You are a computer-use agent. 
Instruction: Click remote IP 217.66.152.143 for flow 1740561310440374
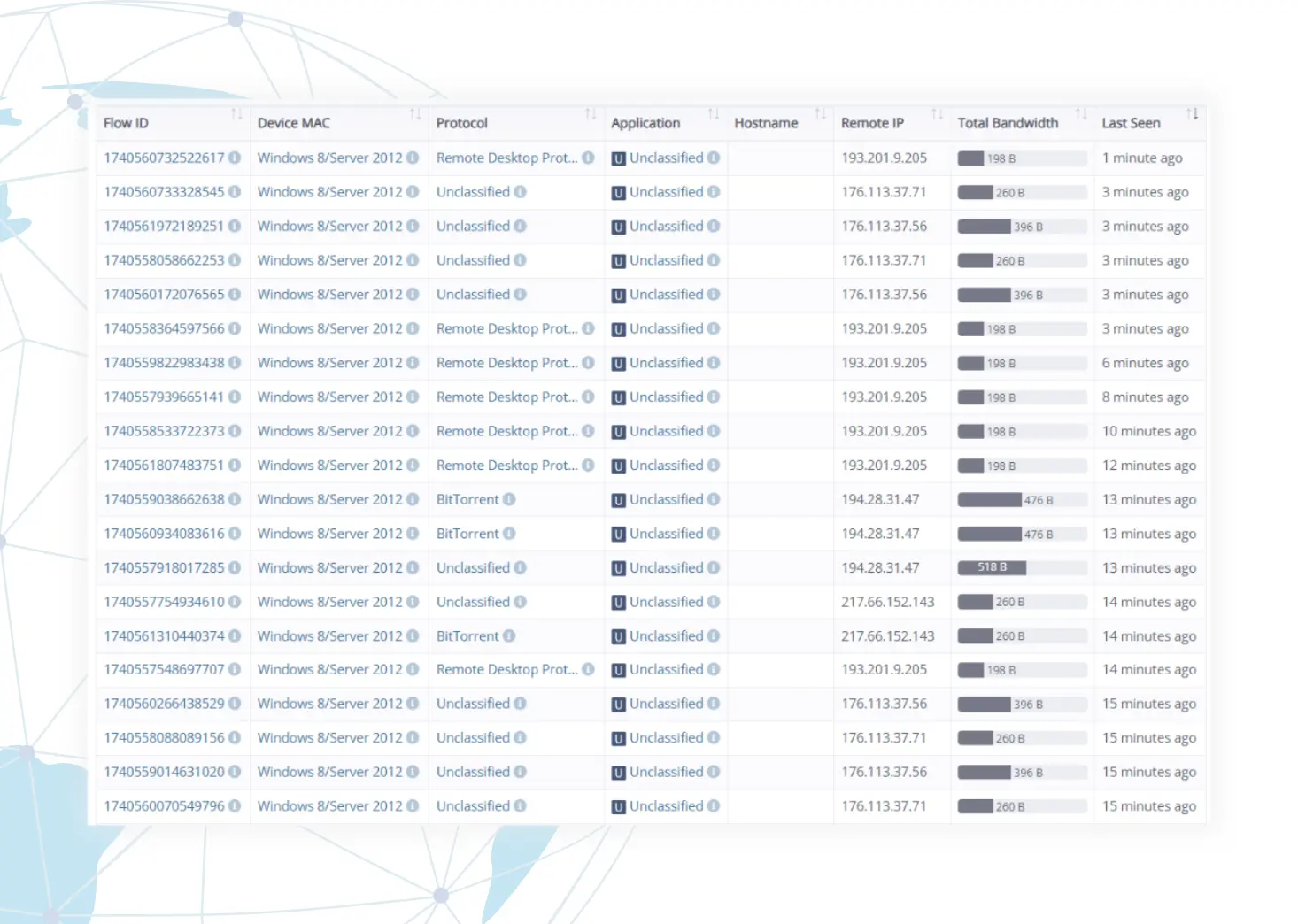point(887,635)
